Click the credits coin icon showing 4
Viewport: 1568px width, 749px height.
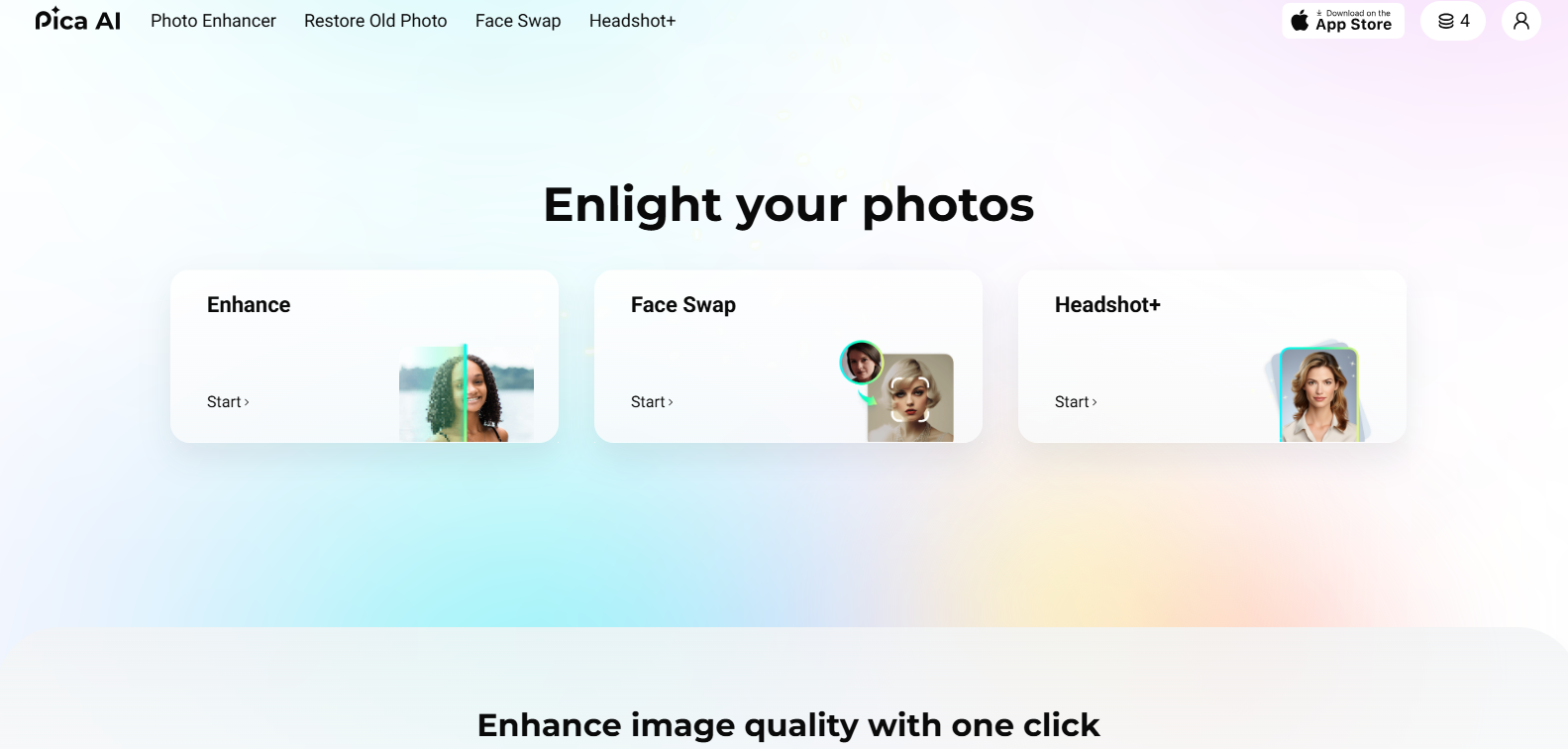click(1446, 21)
